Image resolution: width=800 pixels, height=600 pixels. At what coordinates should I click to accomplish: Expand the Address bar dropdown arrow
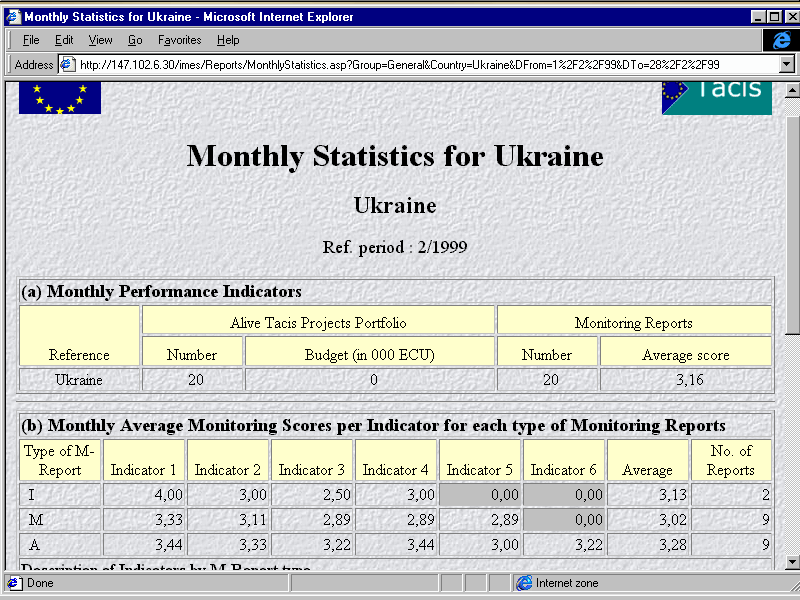[x=786, y=64]
